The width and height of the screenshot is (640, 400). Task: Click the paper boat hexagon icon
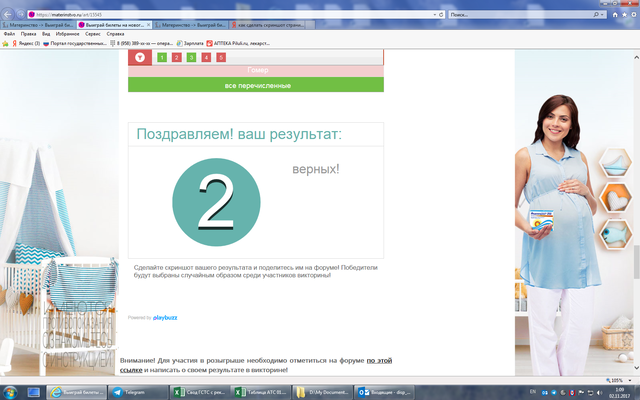pos(615,163)
